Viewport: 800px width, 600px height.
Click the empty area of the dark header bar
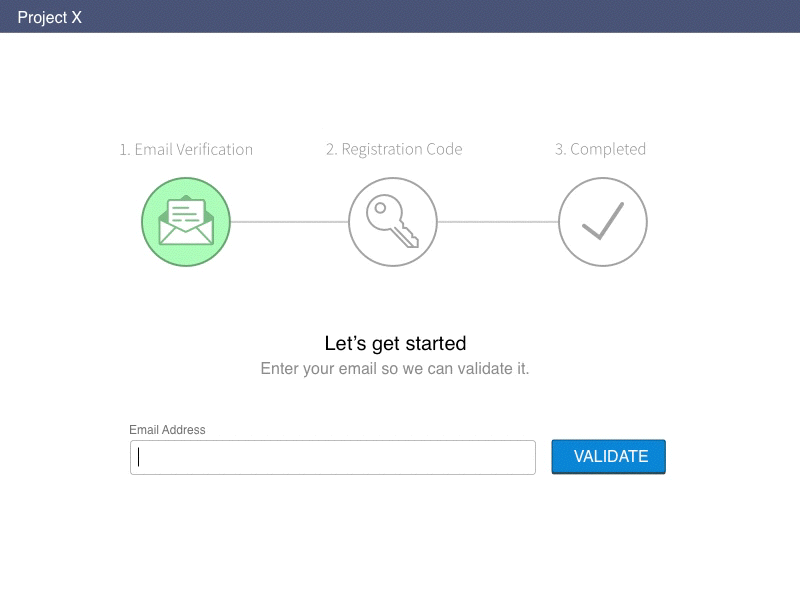tap(450, 16)
